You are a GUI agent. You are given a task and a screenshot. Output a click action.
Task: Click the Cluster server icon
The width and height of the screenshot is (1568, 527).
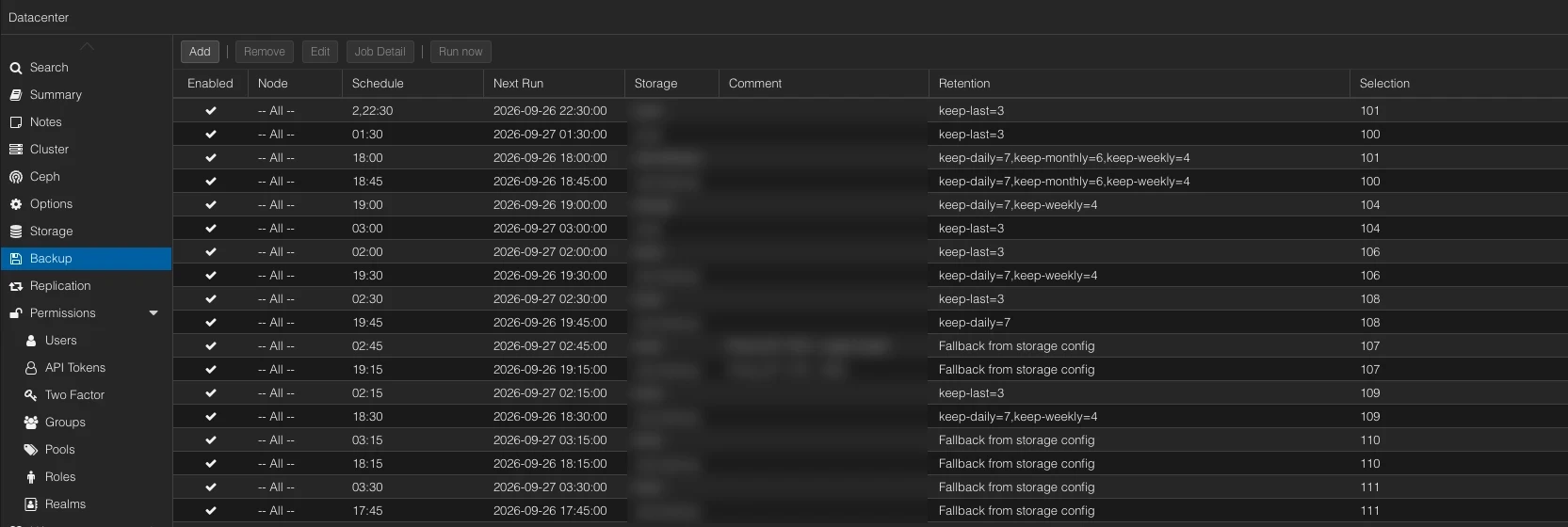coord(16,150)
